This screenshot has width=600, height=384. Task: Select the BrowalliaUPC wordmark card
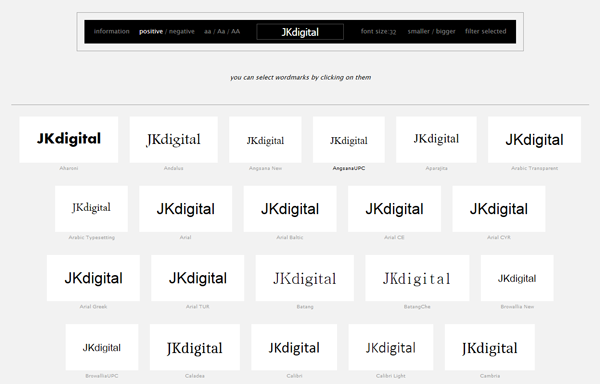point(102,347)
